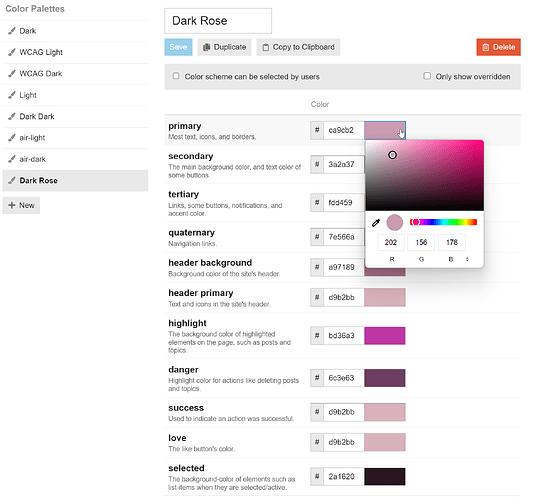Click the eyedropper icon in color picker

[x=376, y=223]
